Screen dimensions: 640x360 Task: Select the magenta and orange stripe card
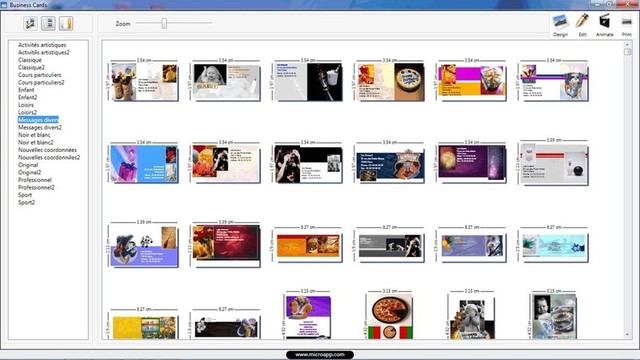[472, 82]
